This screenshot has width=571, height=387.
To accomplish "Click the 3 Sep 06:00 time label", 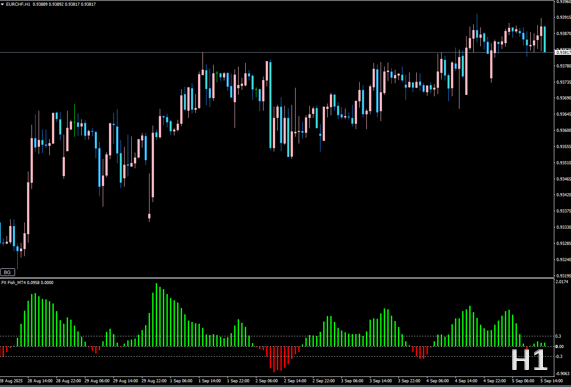I will point(352,381).
